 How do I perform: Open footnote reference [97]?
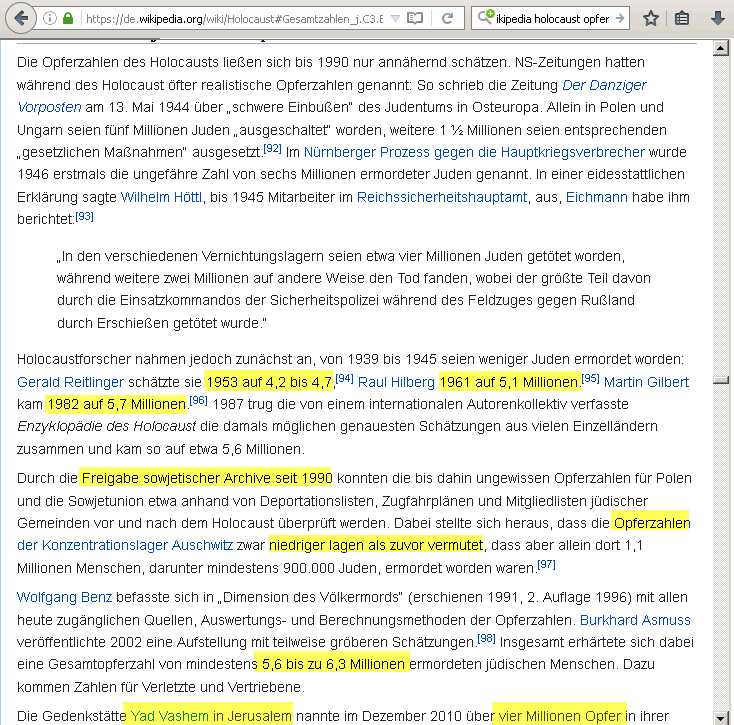(546, 564)
